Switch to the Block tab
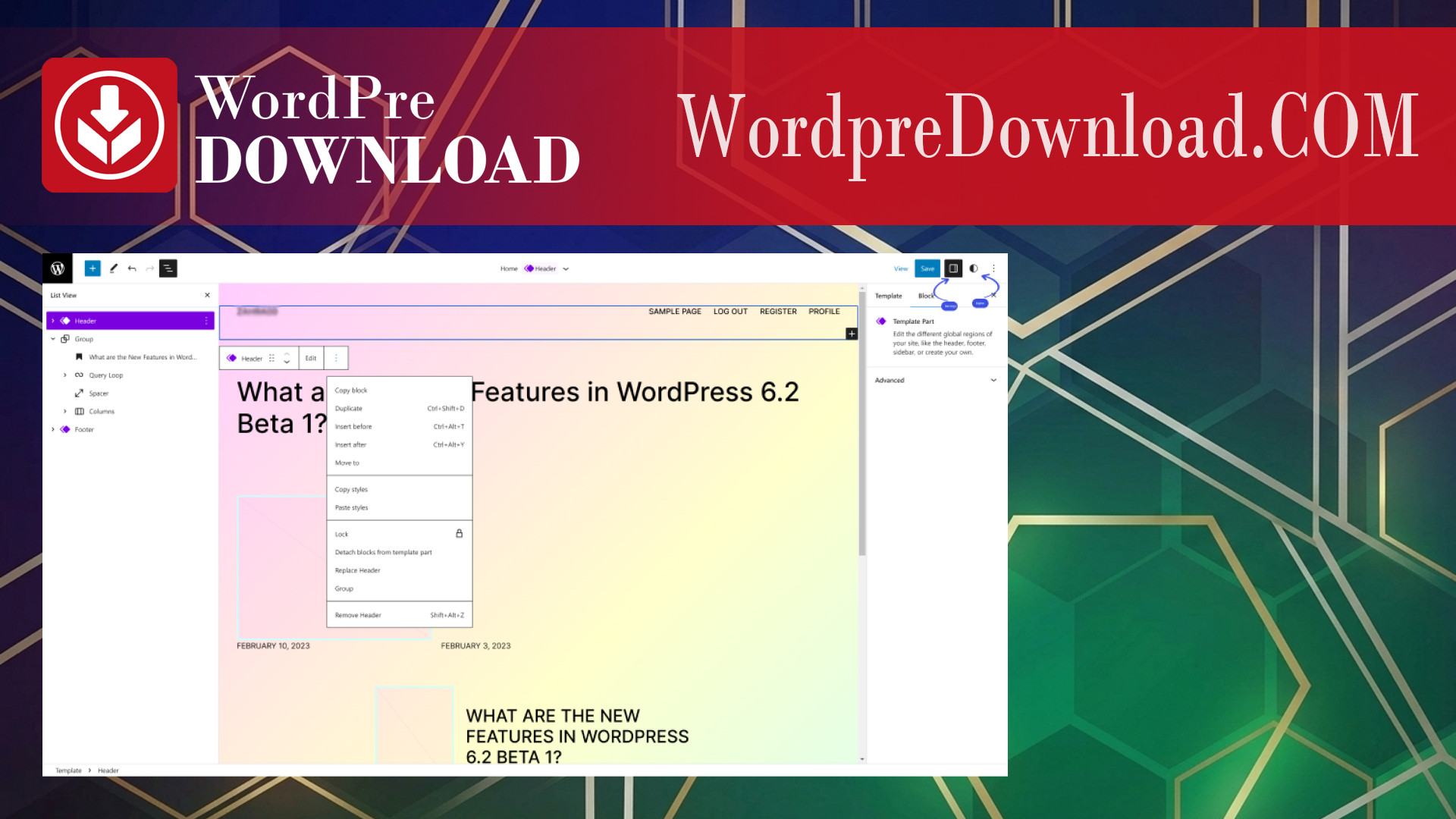This screenshot has width=1456, height=819. pos(926,297)
